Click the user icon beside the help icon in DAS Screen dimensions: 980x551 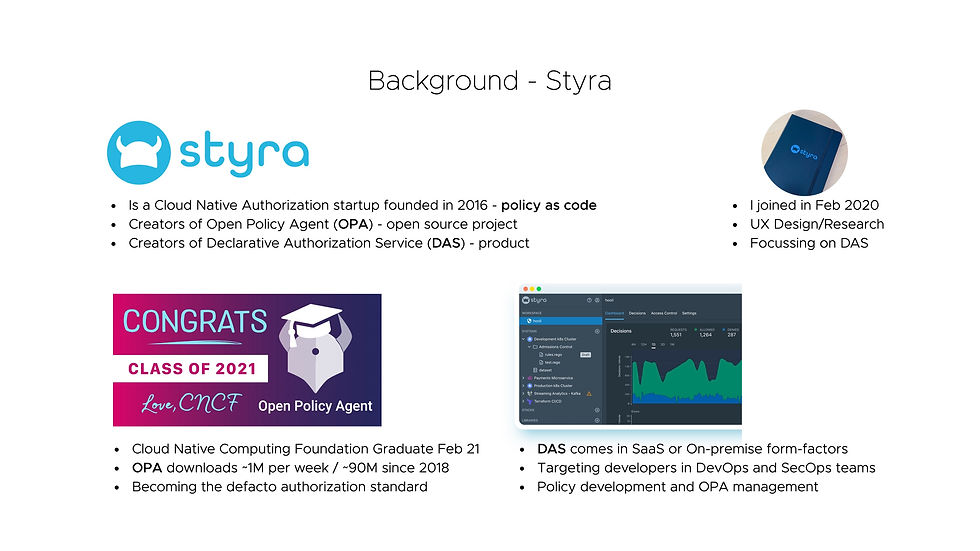[x=597, y=300]
